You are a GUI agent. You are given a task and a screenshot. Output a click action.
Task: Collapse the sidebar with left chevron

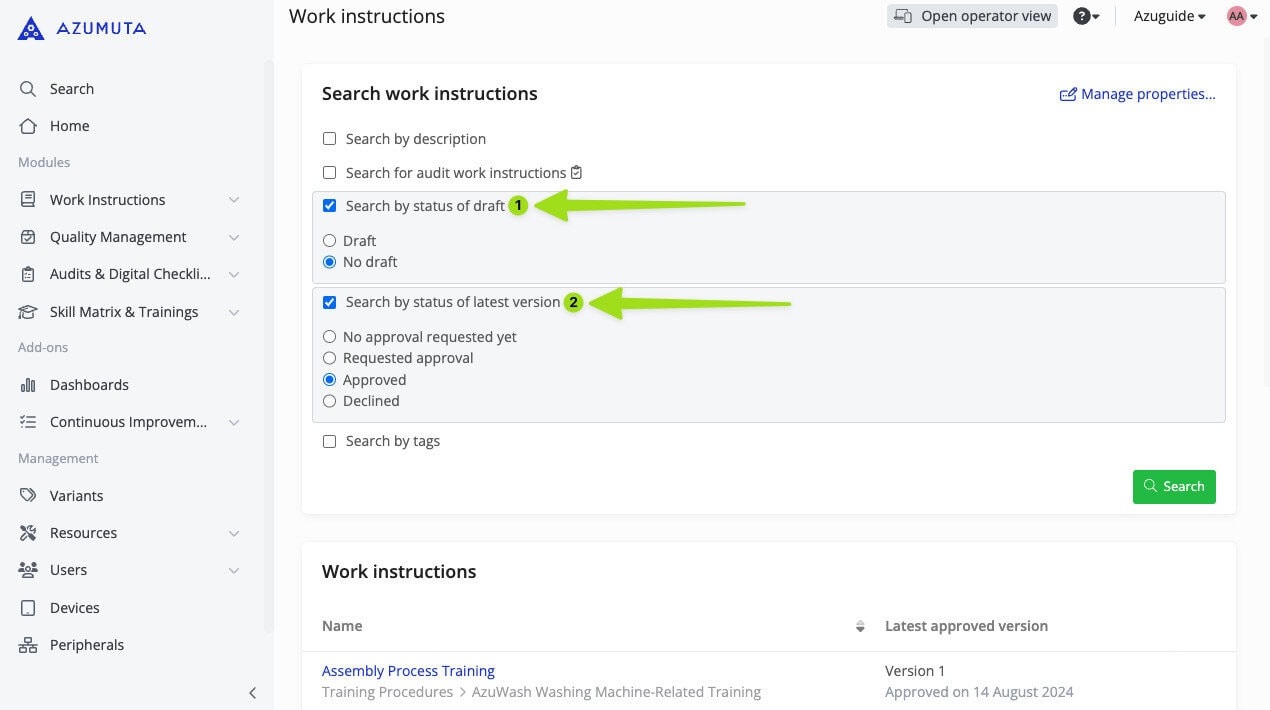coord(252,693)
